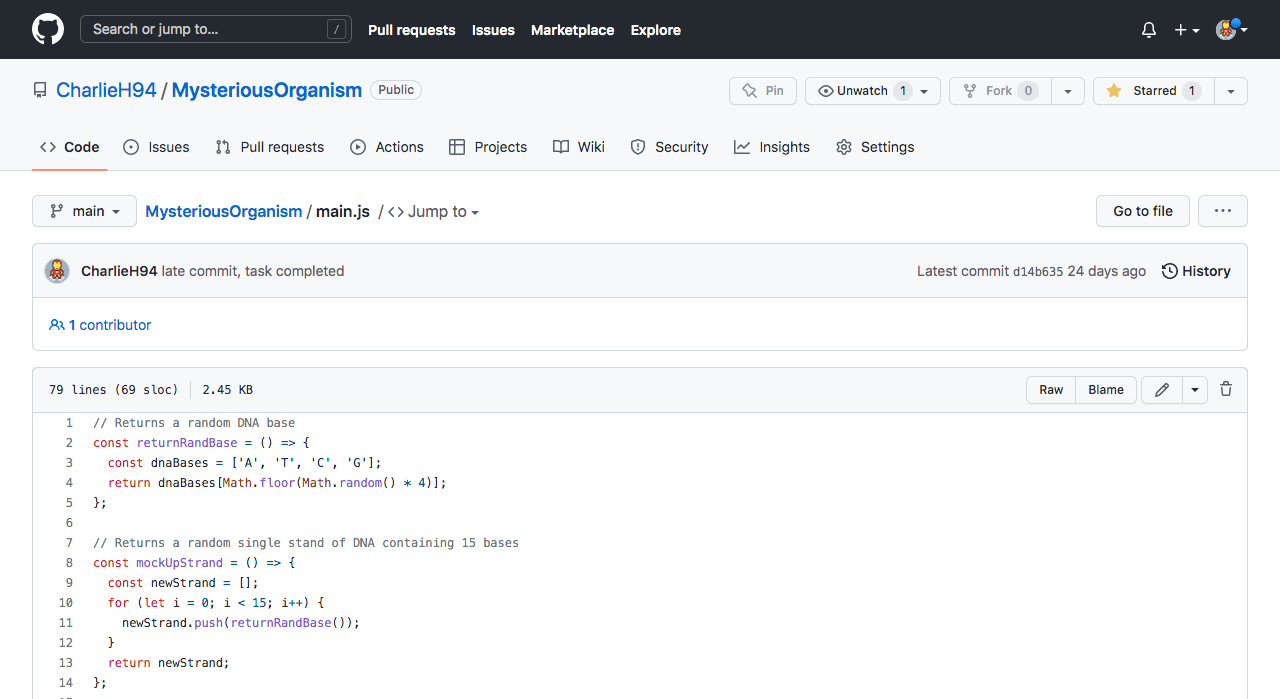Click the GitHub Octocat logo
The height and width of the screenshot is (699, 1280).
[48, 29]
